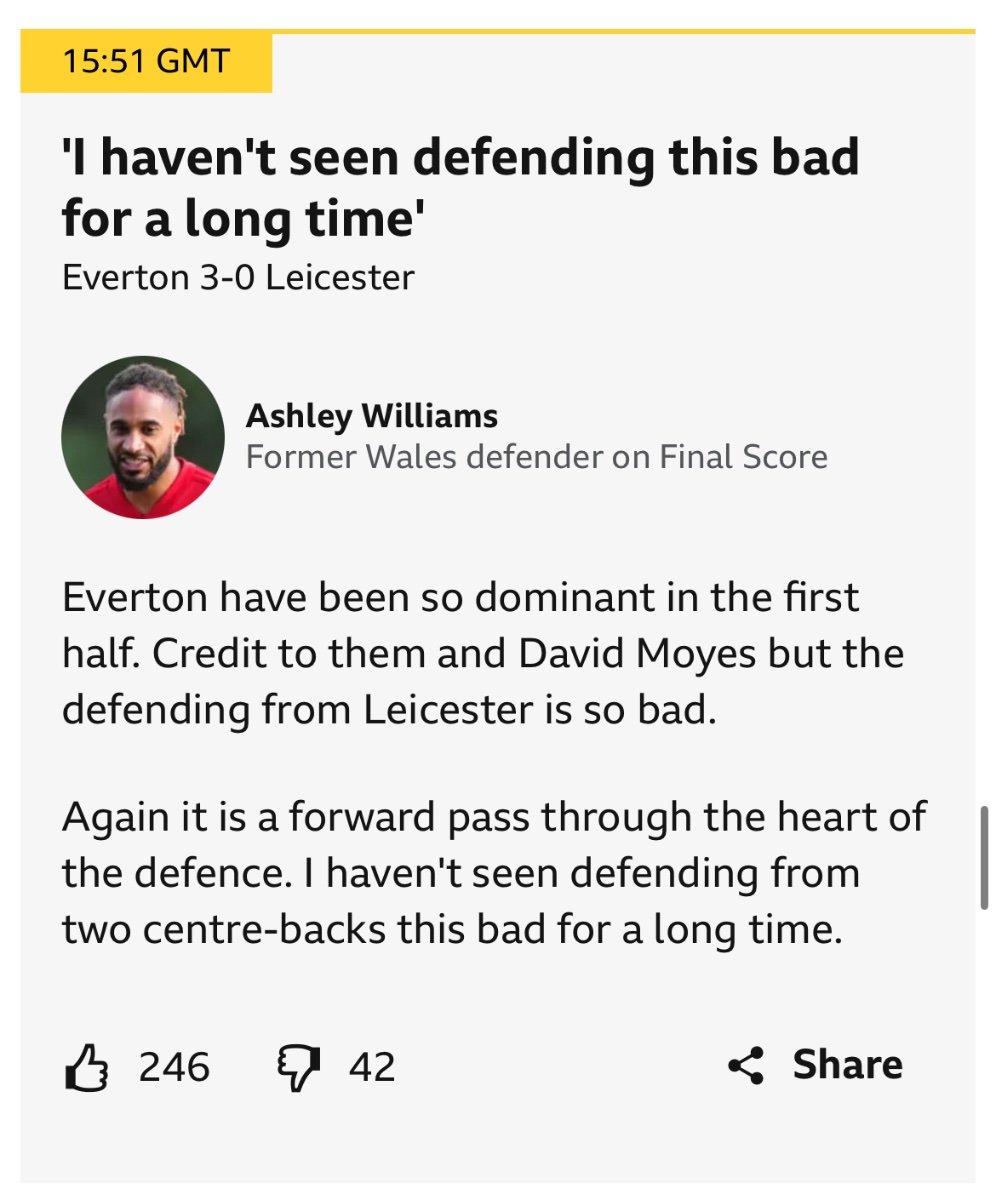Click the 15:51 GMT timestamp badge

(146, 62)
